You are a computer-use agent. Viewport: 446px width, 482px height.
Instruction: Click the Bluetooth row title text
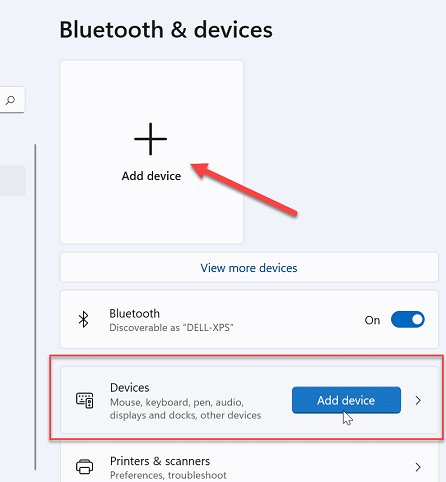pos(135,314)
